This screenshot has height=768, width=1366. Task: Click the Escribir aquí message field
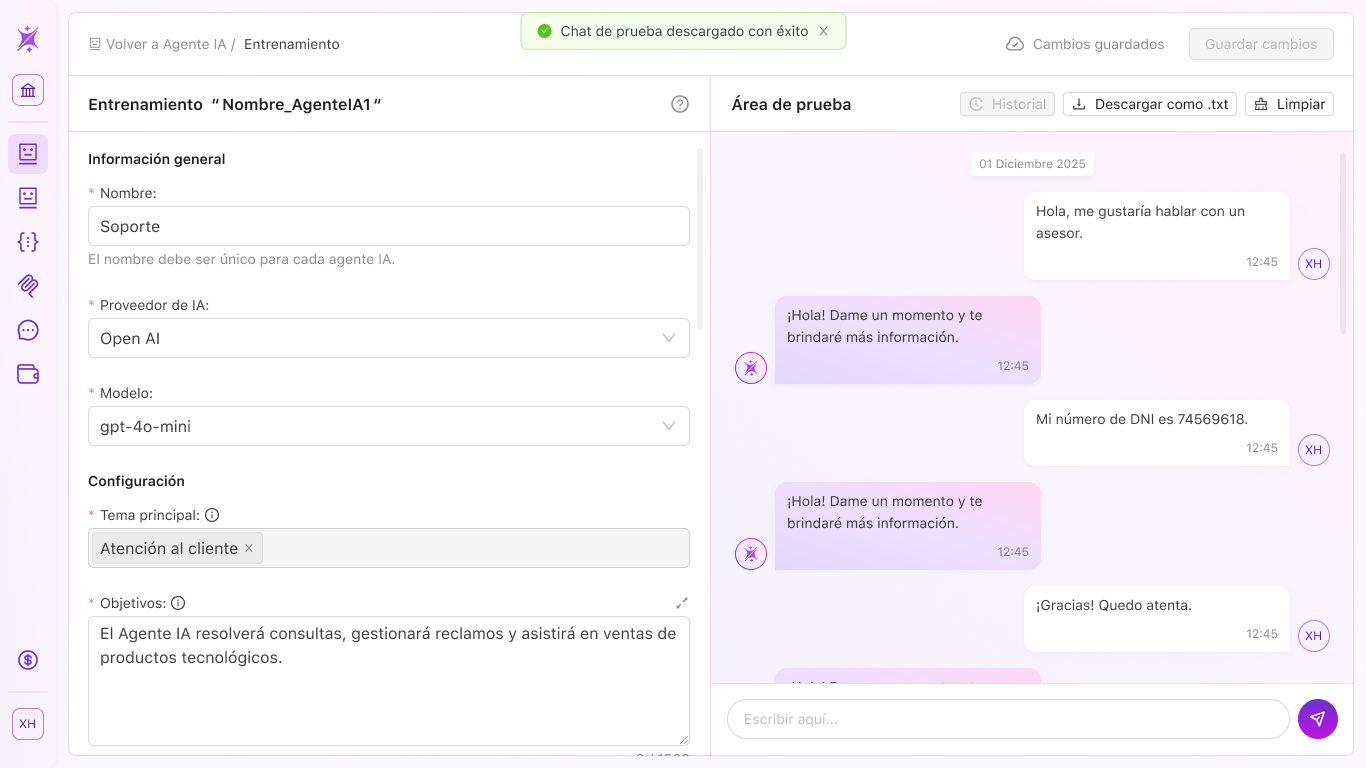[x=1008, y=719]
